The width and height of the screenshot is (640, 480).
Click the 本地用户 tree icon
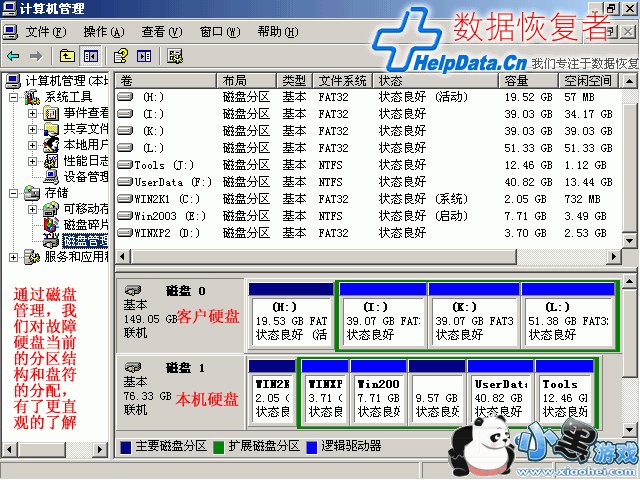51,145
